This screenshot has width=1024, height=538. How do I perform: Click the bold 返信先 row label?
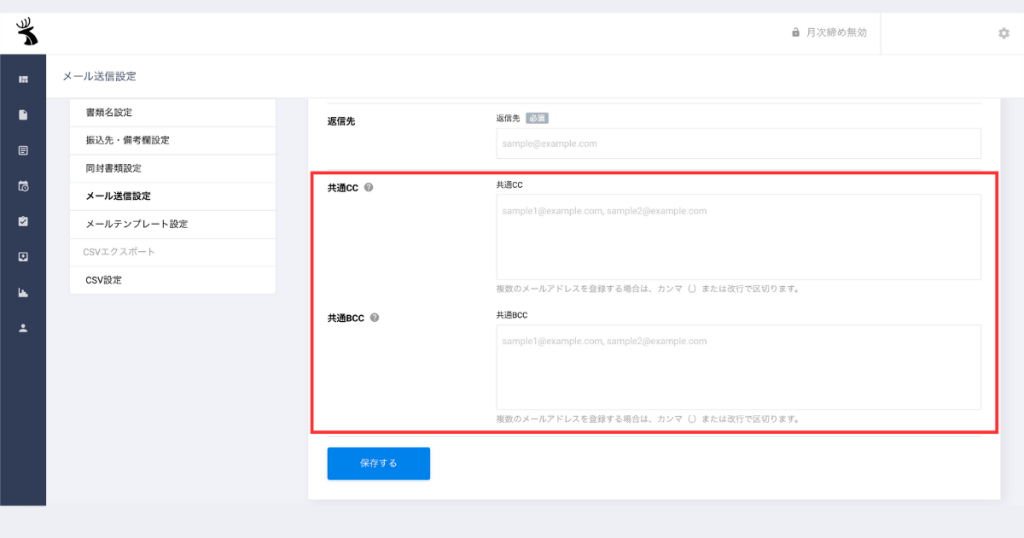click(341, 121)
